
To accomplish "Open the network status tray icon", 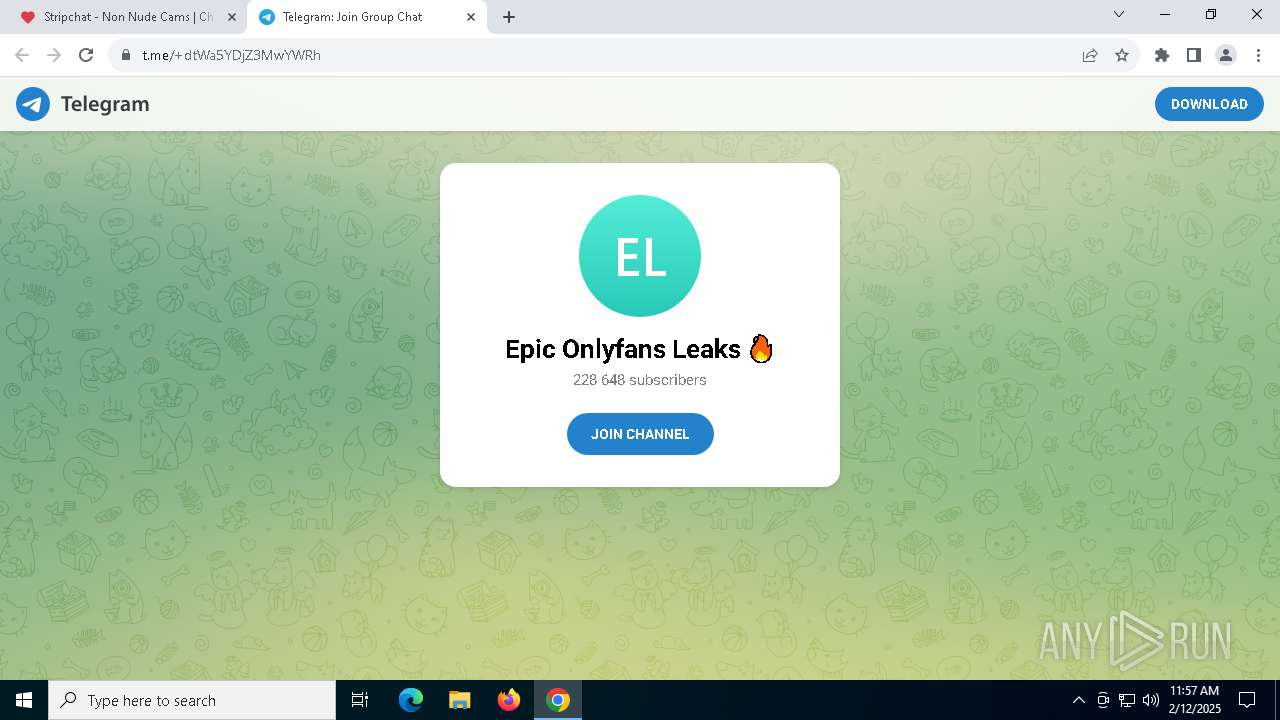I will click(x=1127, y=700).
